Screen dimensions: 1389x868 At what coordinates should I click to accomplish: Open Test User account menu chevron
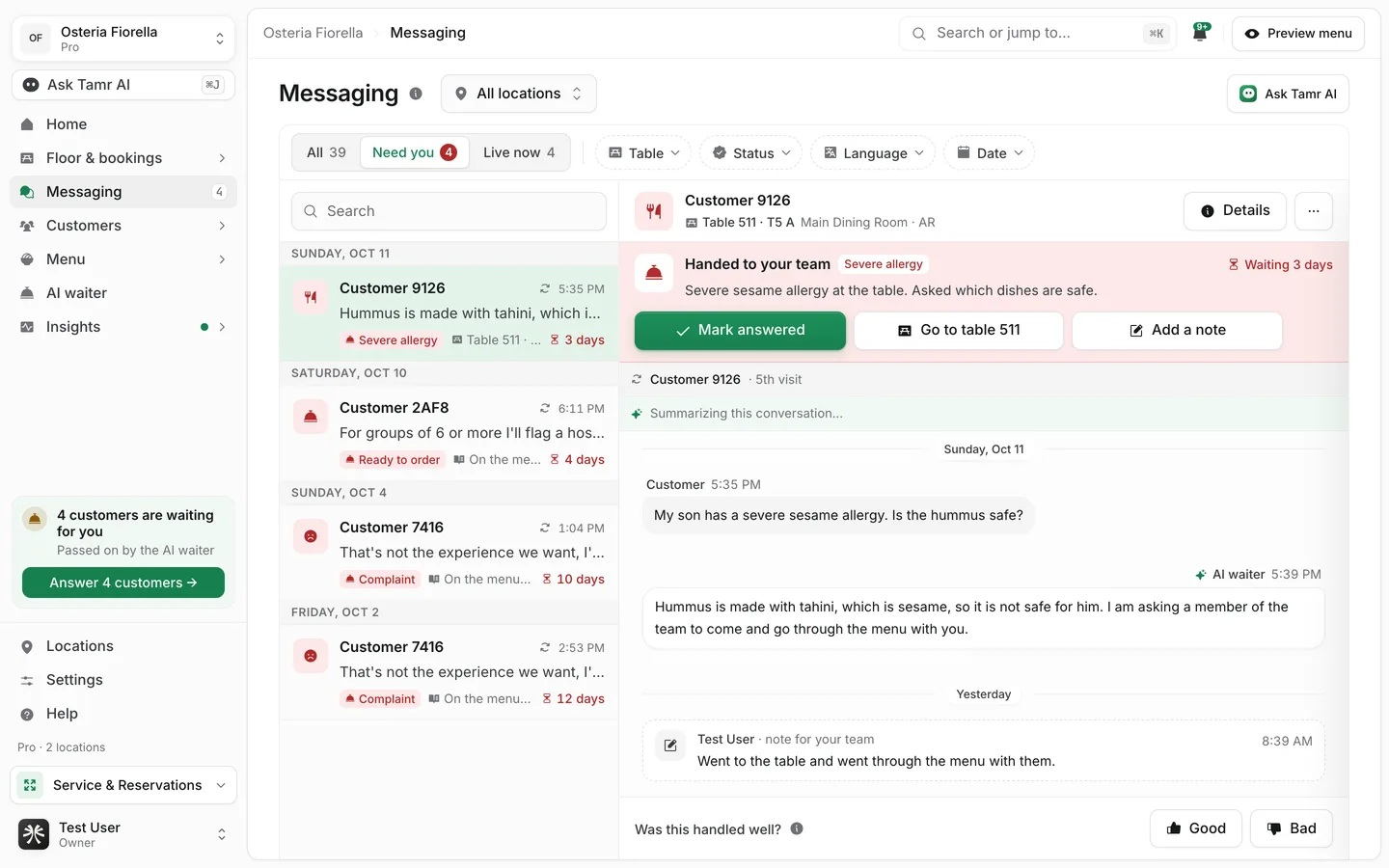[x=222, y=834]
